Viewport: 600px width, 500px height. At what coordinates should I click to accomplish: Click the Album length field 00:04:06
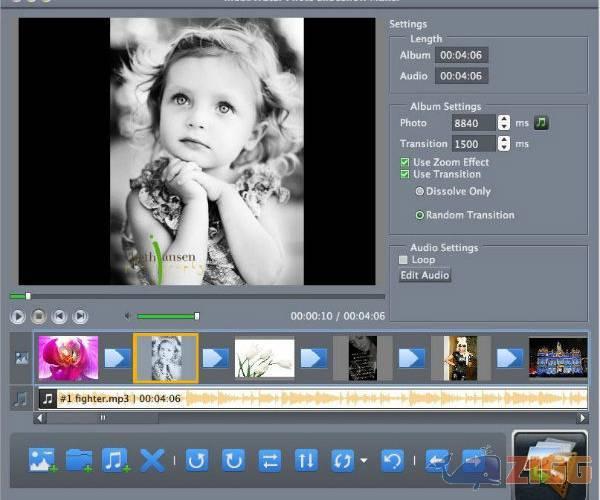coord(461,55)
